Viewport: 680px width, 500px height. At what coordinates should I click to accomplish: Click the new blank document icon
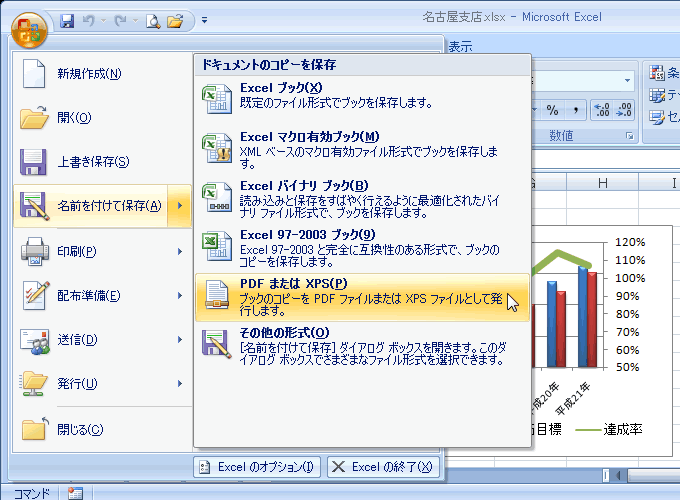coord(34,74)
